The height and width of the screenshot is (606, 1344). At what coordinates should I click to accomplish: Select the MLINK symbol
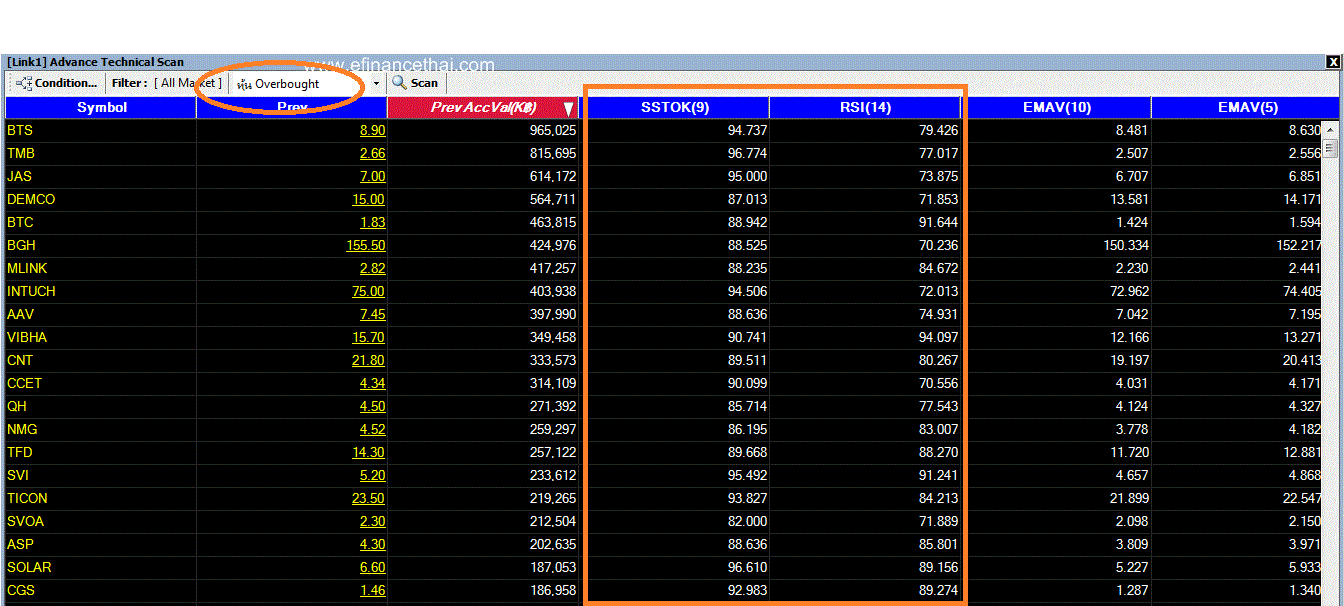pyautogui.click(x=27, y=268)
